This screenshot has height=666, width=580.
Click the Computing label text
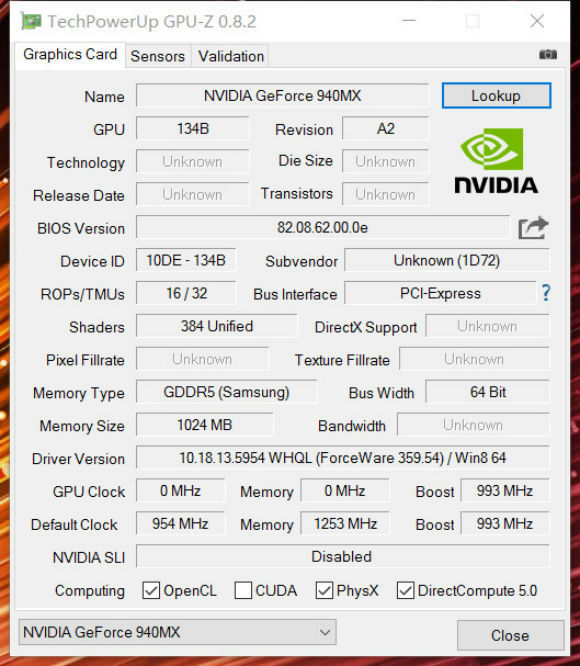coord(90,591)
